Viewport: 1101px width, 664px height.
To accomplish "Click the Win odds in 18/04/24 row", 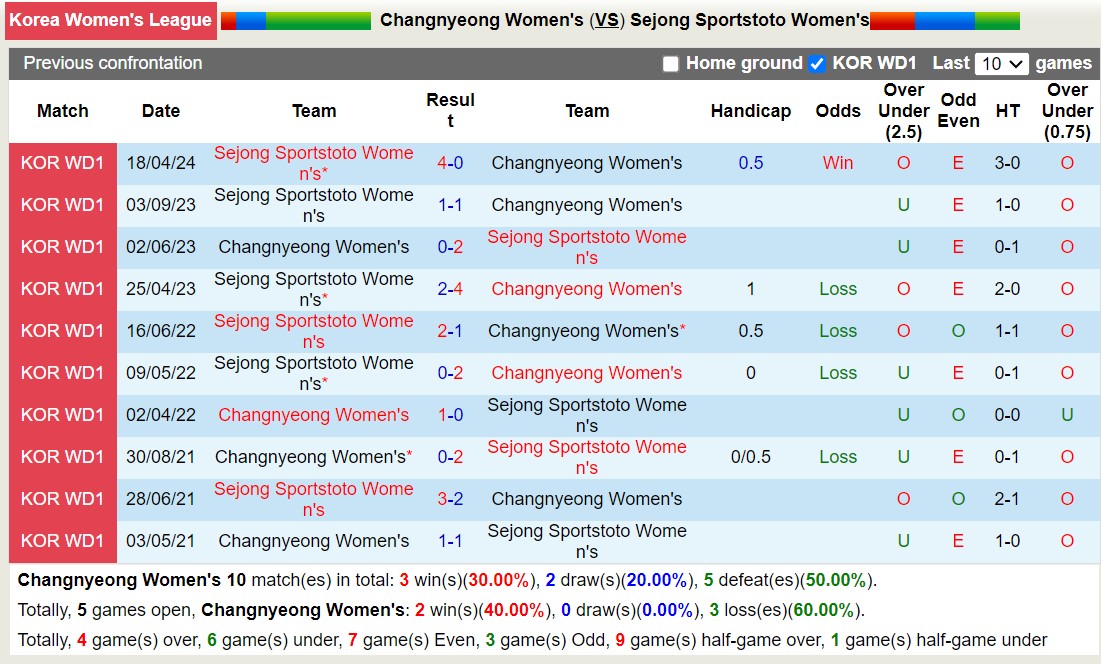I will 838,163.
